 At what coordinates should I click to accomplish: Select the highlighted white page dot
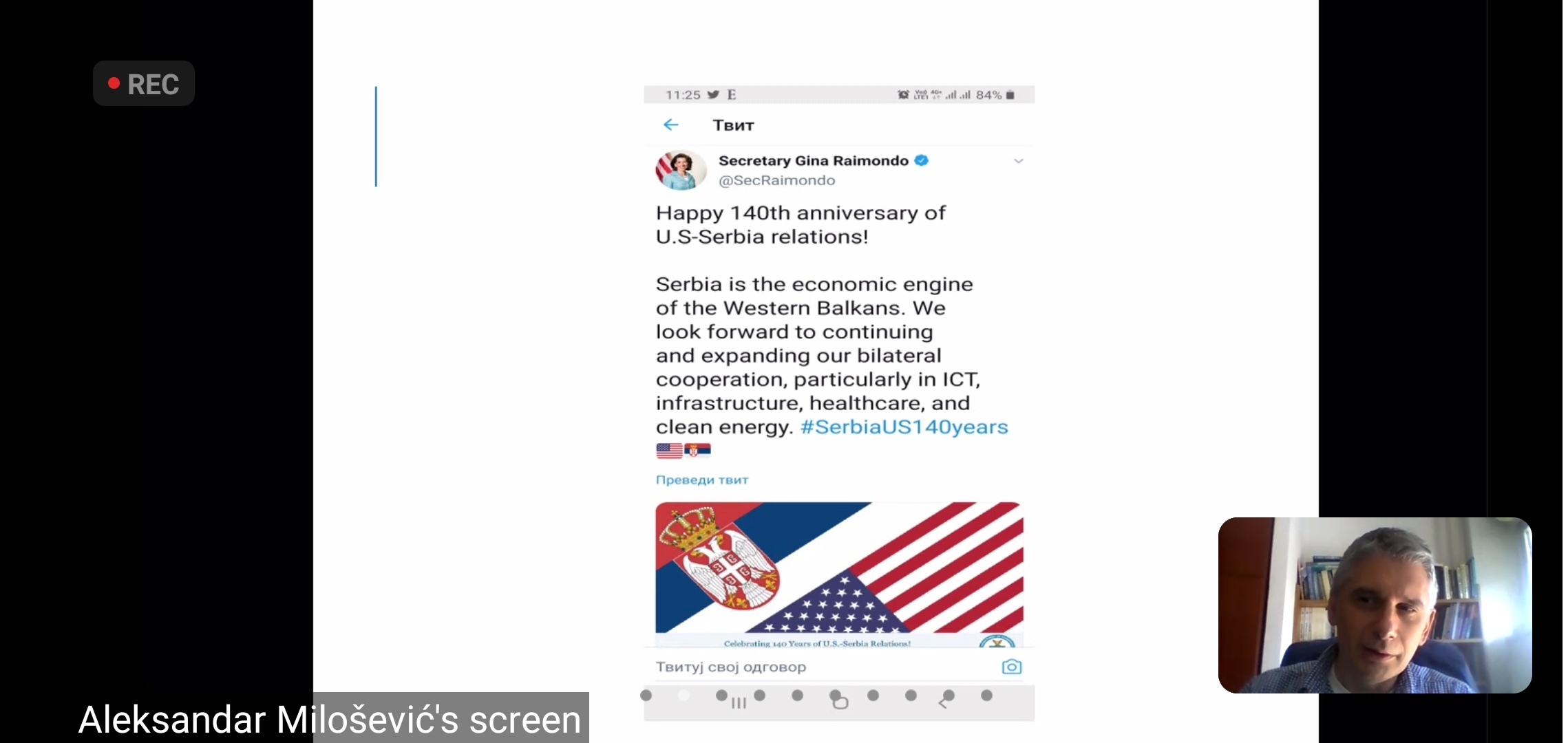(x=684, y=696)
